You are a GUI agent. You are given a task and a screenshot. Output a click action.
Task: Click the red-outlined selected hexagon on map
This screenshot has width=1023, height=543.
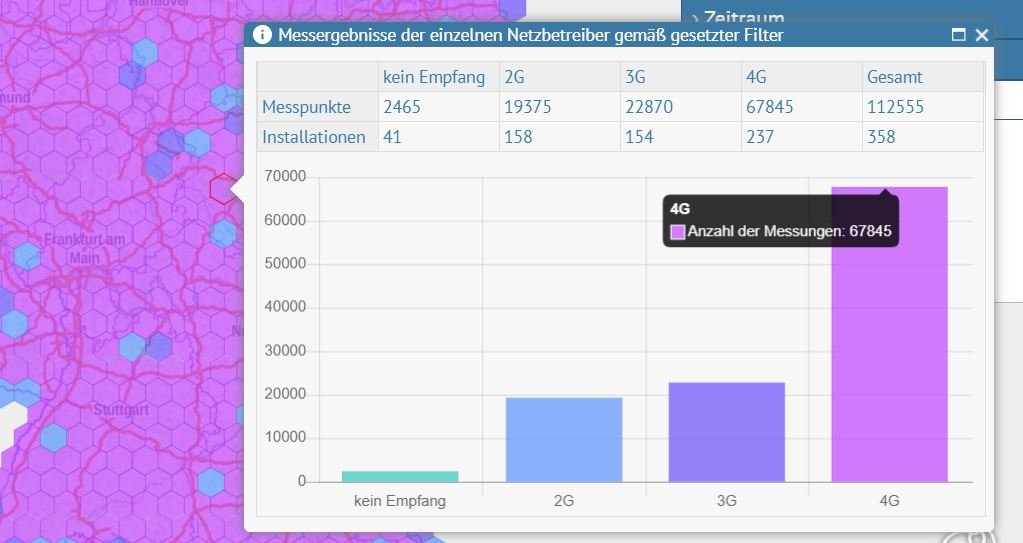click(x=222, y=188)
